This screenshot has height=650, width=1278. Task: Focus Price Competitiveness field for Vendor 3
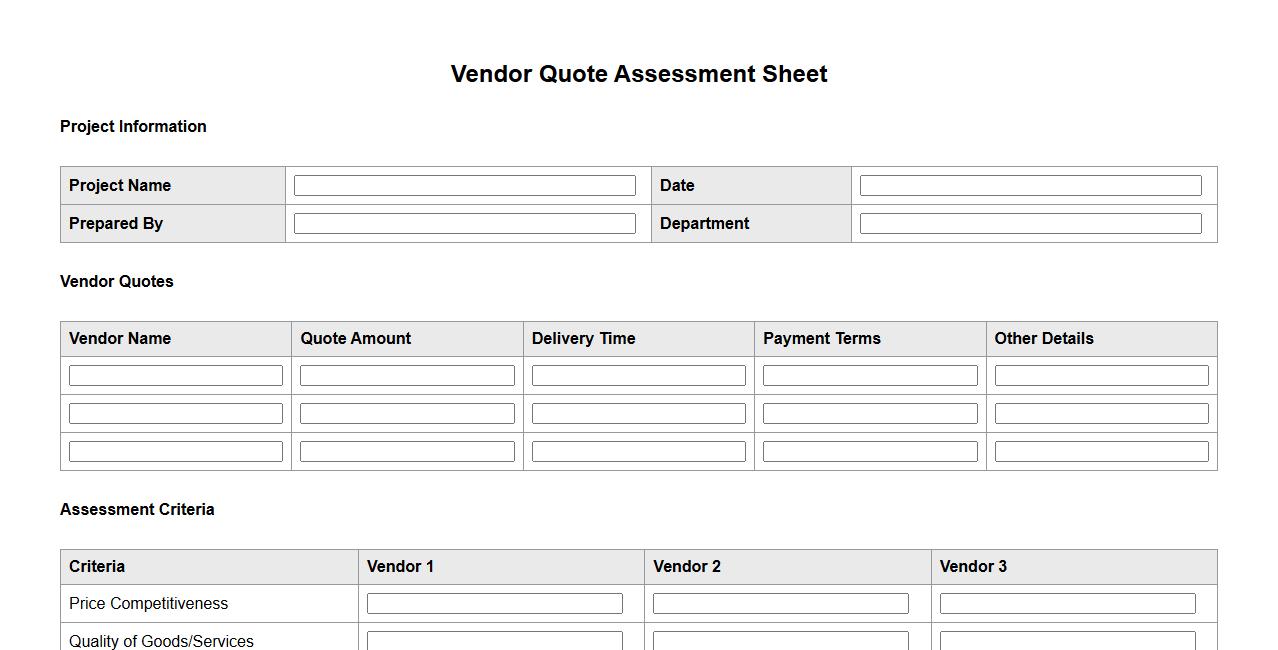pyautogui.click(x=1067, y=604)
